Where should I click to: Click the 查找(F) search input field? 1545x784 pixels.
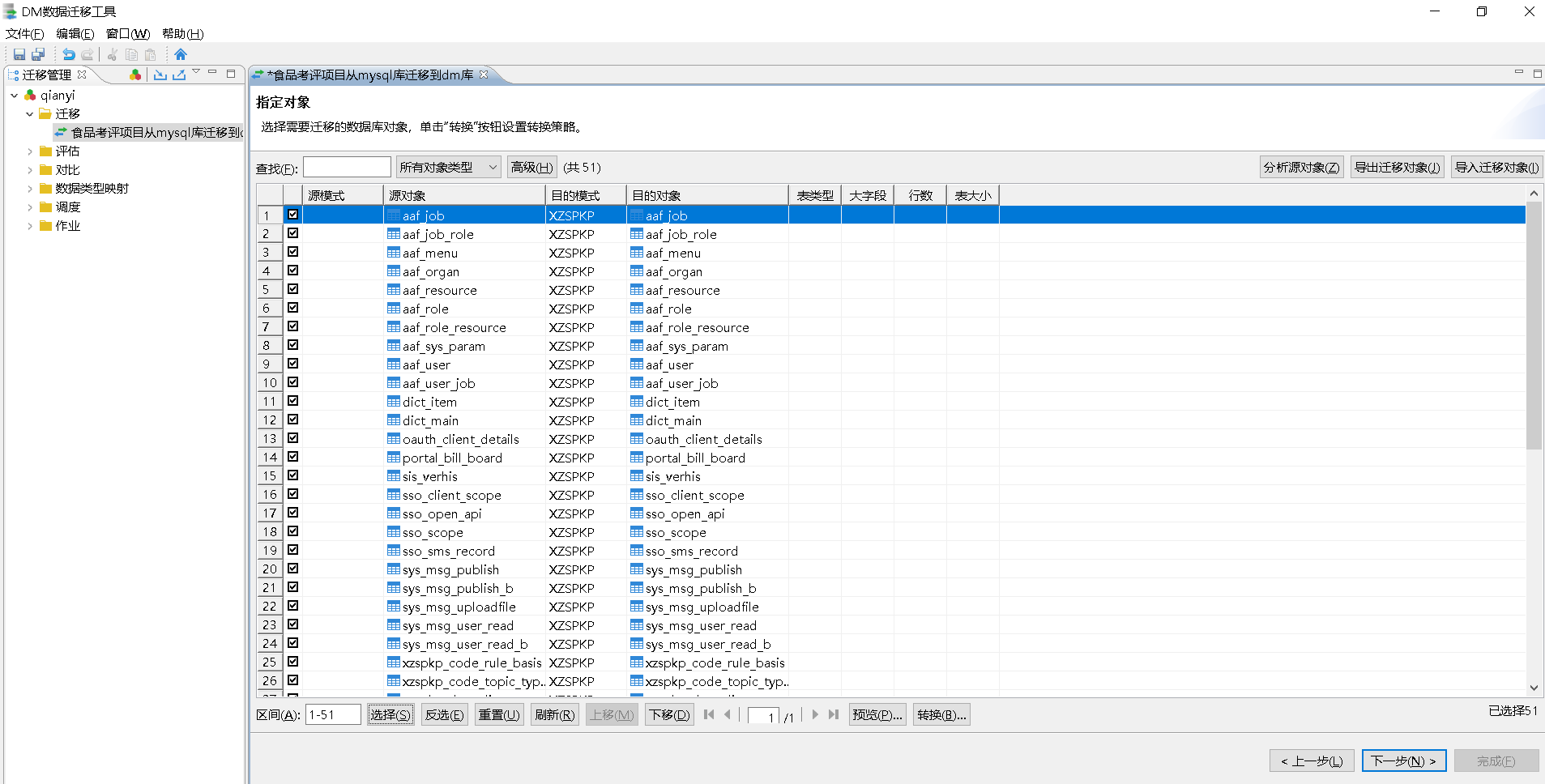point(347,167)
